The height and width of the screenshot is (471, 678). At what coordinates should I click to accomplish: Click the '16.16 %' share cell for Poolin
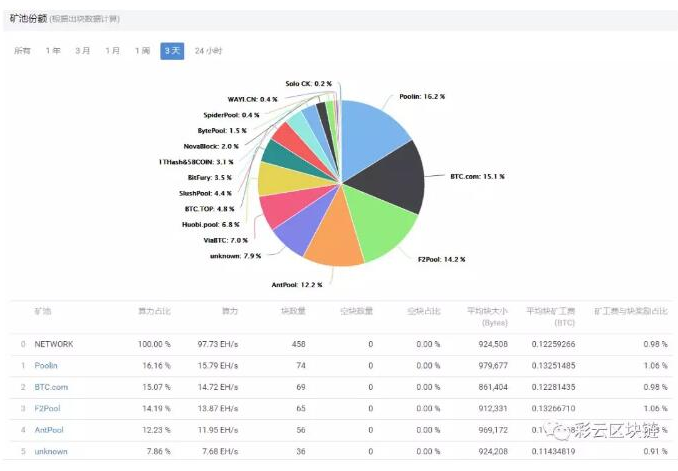pyautogui.click(x=157, y=365)
